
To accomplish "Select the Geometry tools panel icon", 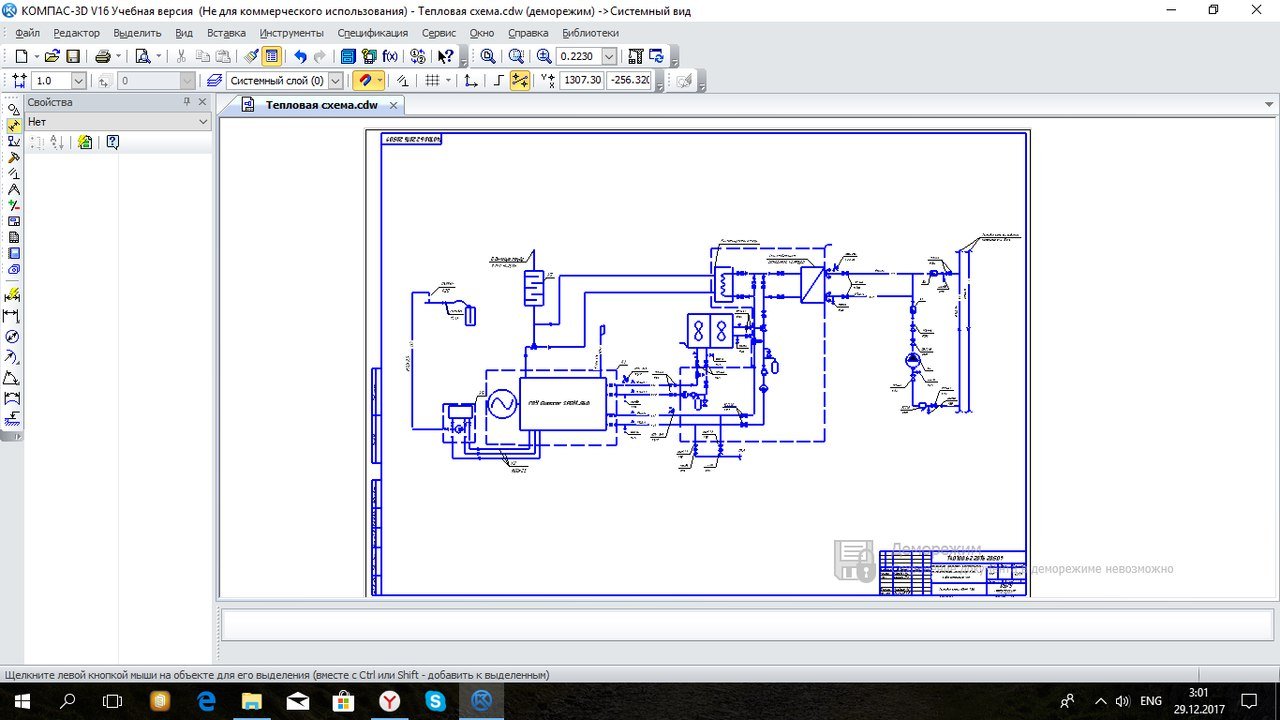I will click(x=13, y=110).
